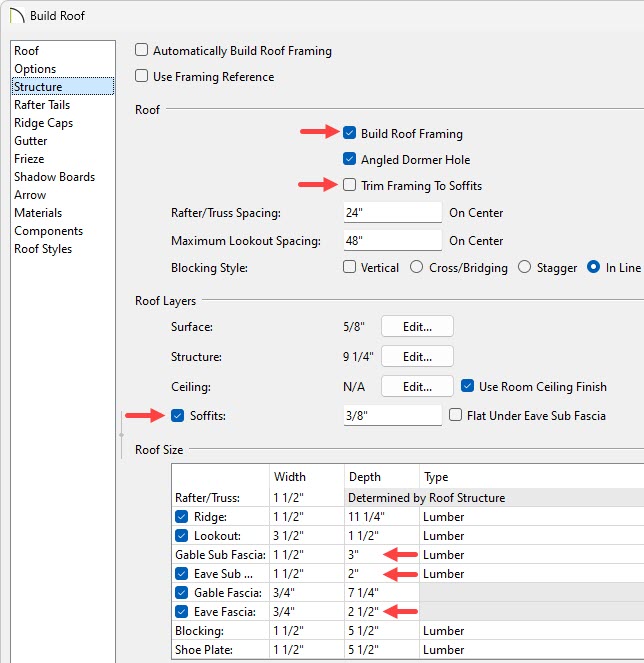
Task: Click the Type column header
Action: [x=532, y=477]
